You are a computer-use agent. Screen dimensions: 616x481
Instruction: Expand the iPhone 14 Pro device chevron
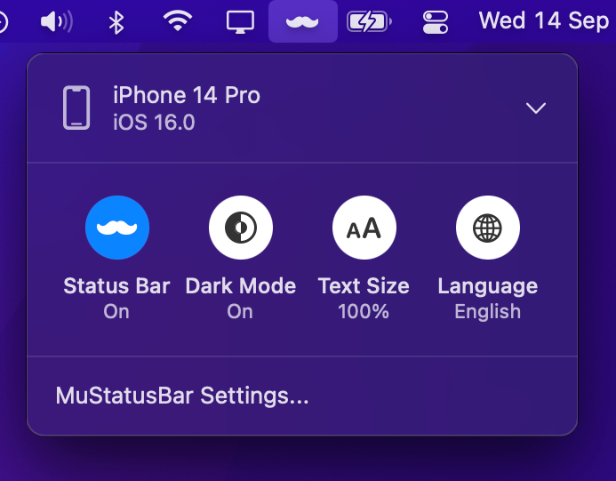click(536, 108)
